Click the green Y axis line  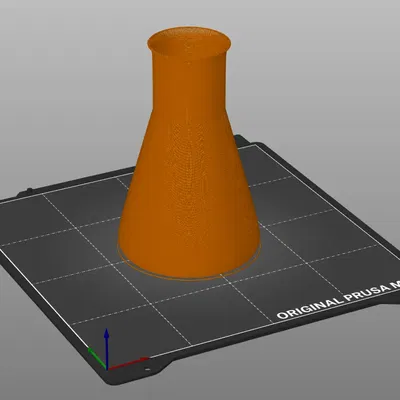[x=97, y=357]
